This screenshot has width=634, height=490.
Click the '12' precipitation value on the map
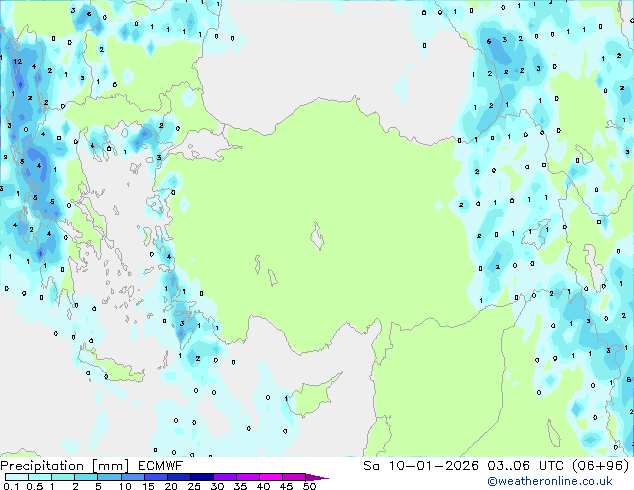(17, 61)
